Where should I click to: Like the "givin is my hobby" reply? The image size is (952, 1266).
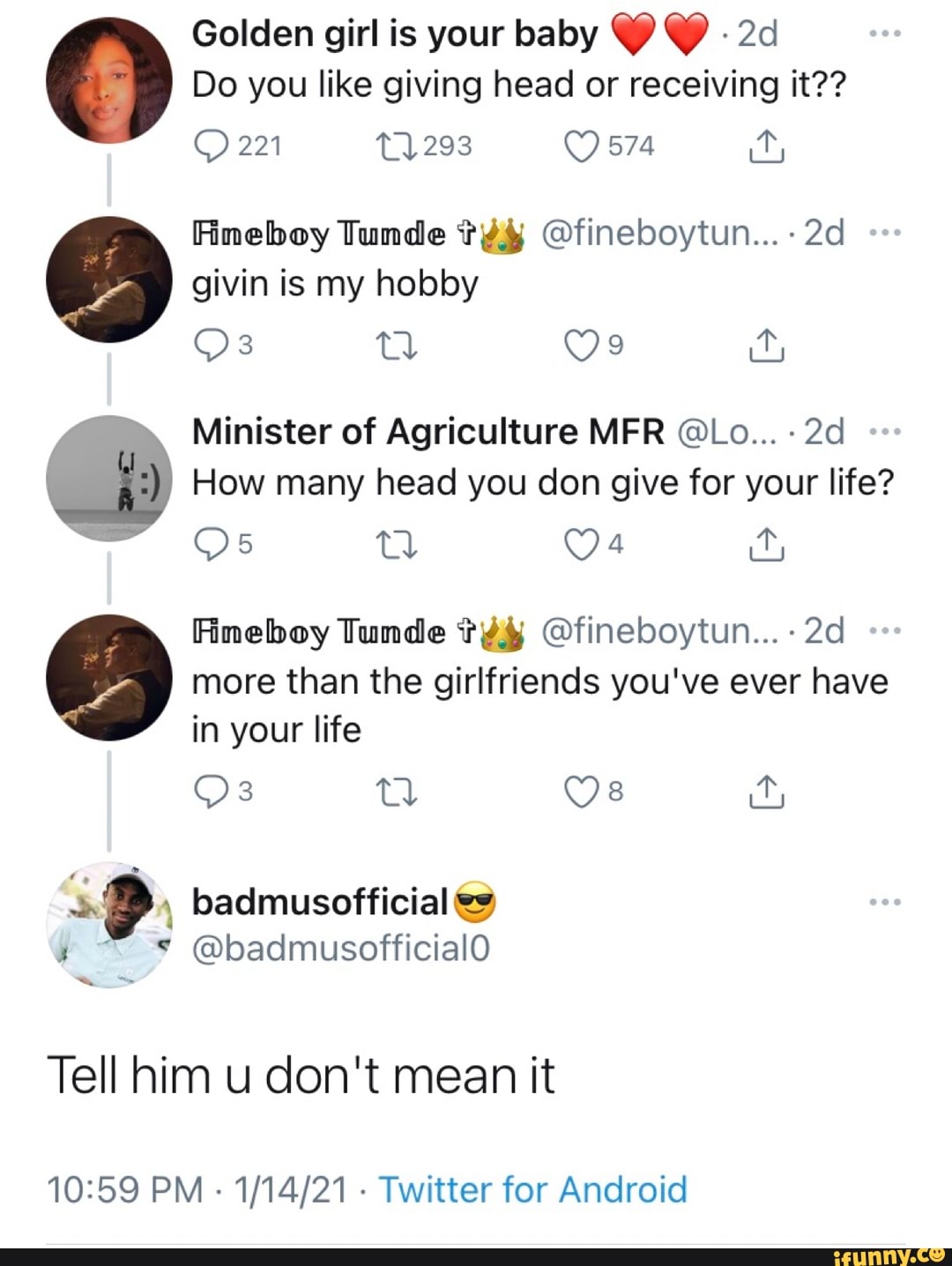(x=579, y=346)
